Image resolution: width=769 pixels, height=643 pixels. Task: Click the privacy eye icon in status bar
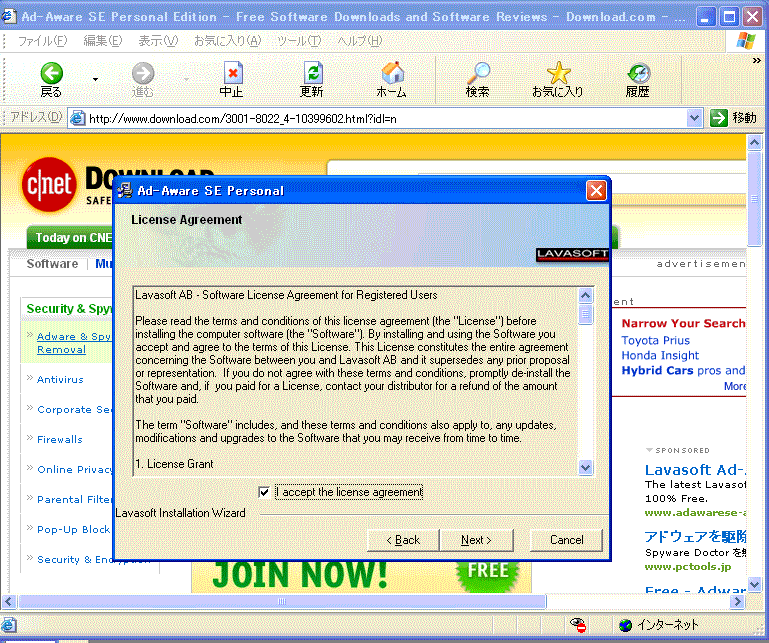pyautogui.click(x=578, y=625)
